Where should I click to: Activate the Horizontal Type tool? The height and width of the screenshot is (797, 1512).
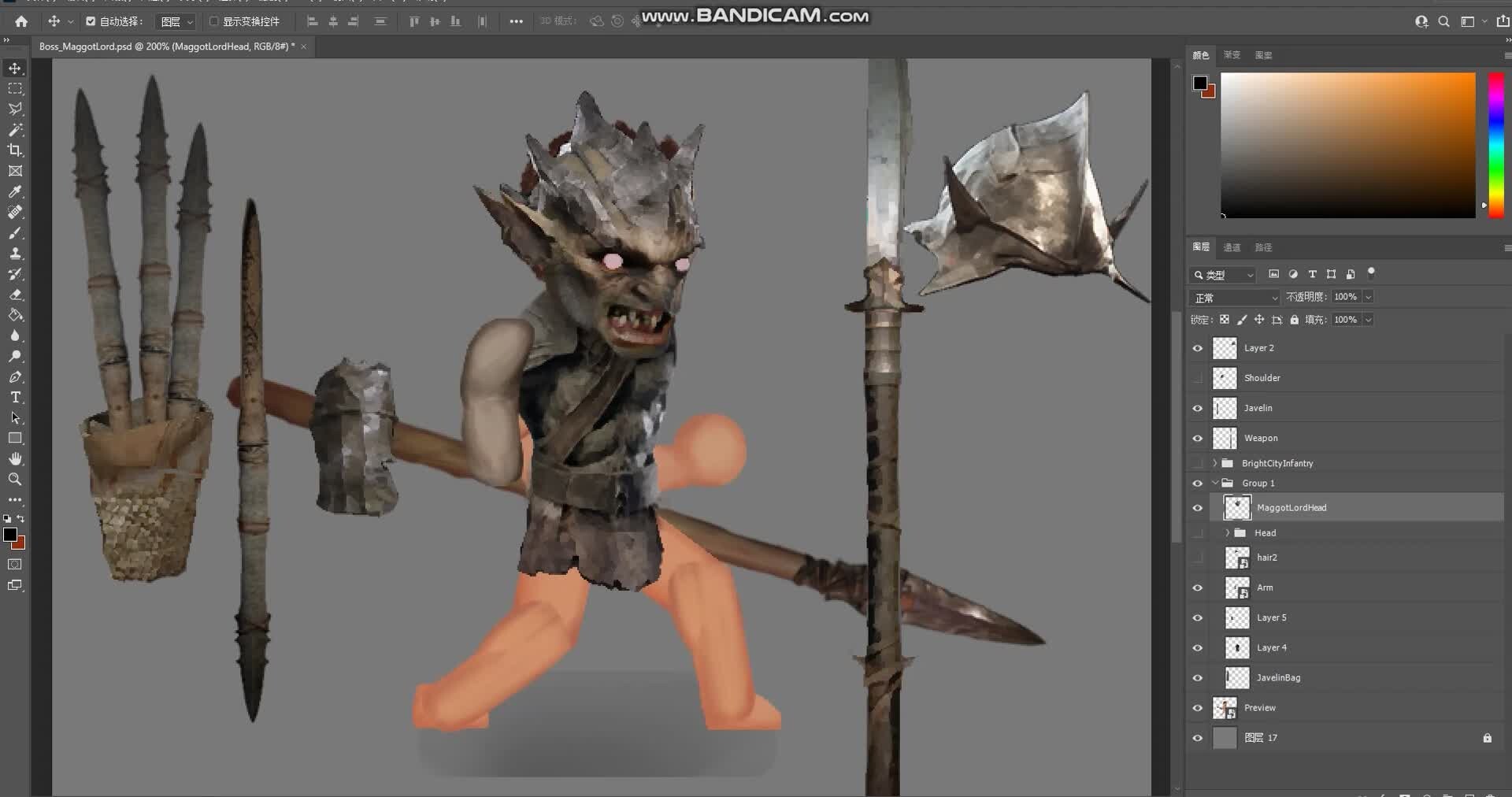(15, 398)
